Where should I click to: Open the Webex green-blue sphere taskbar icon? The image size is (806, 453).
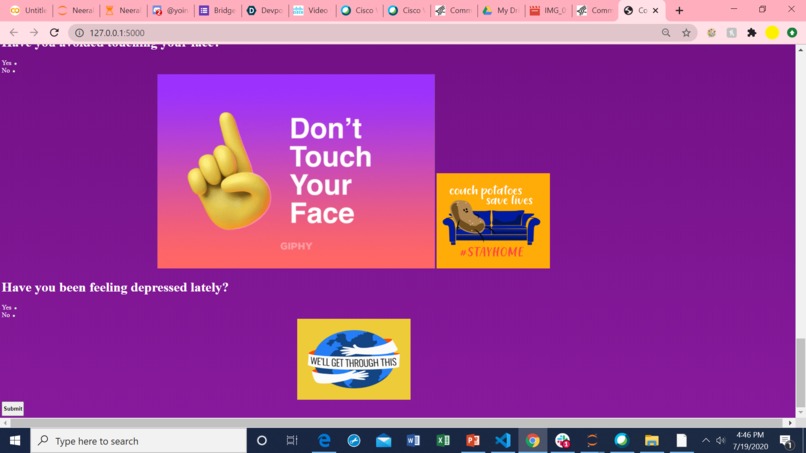pyautogui.click(x=622, y=441)
